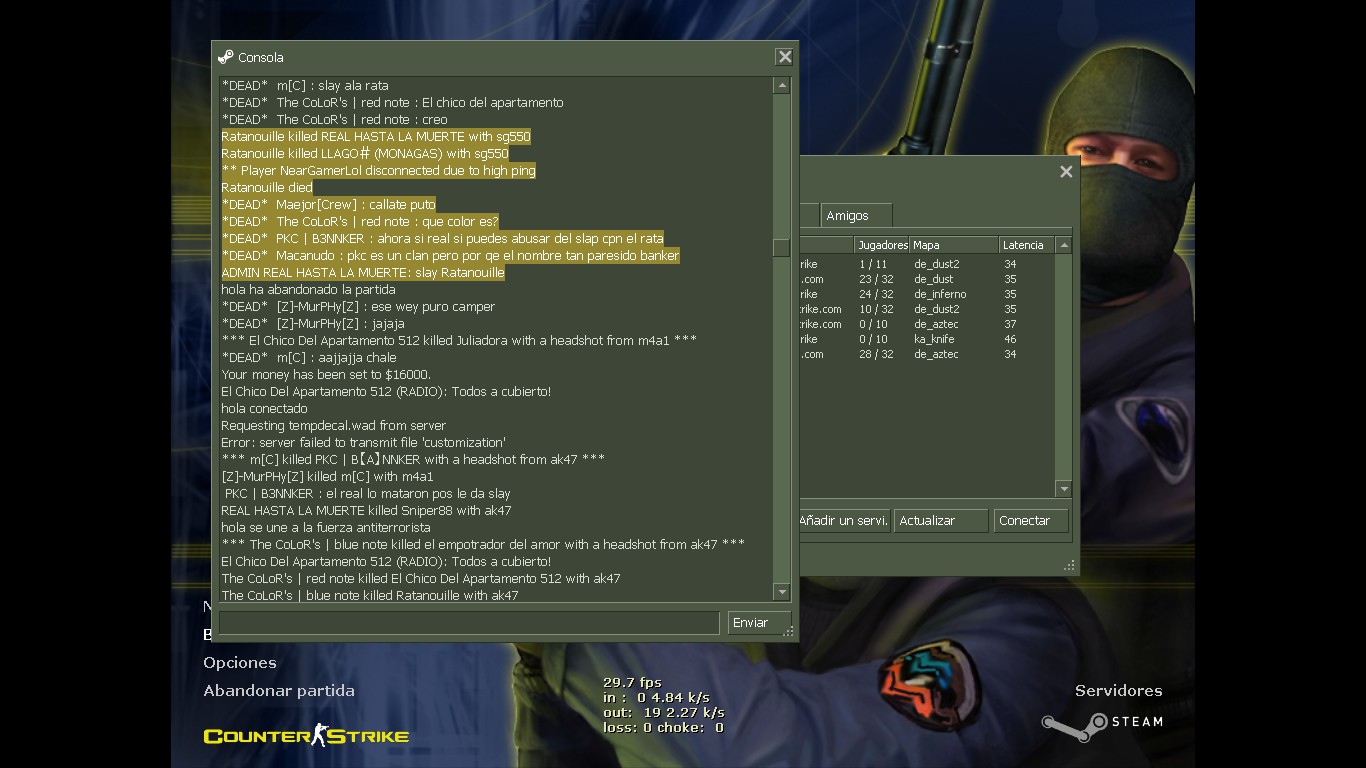Viewport: 1366px width, 768px height.
Task: Select the de_dust2 row with 10 / 32 players
Action: pos(927,309)
